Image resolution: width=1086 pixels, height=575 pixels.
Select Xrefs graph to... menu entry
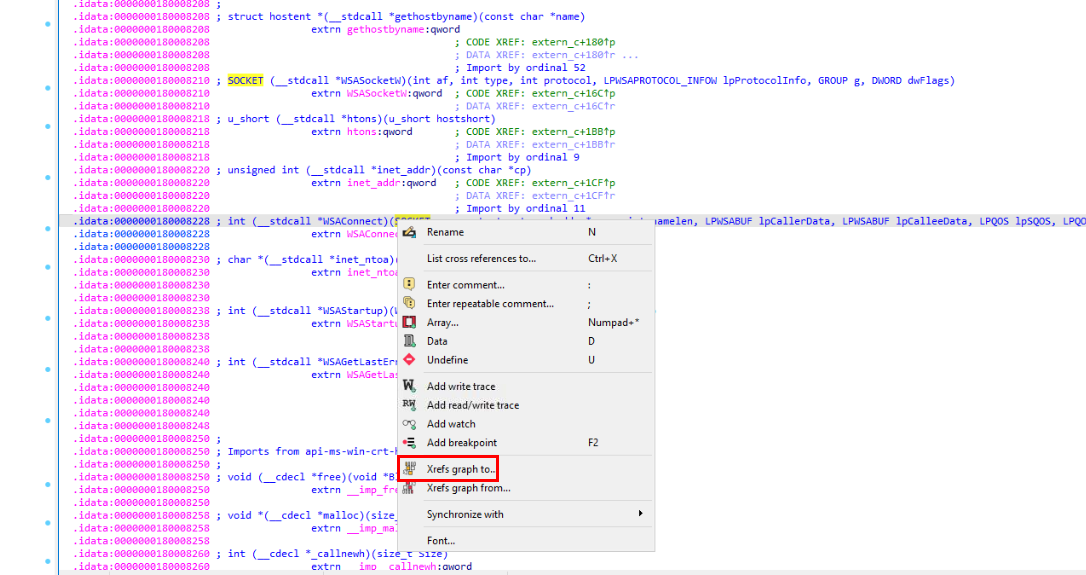pos(461,469)
